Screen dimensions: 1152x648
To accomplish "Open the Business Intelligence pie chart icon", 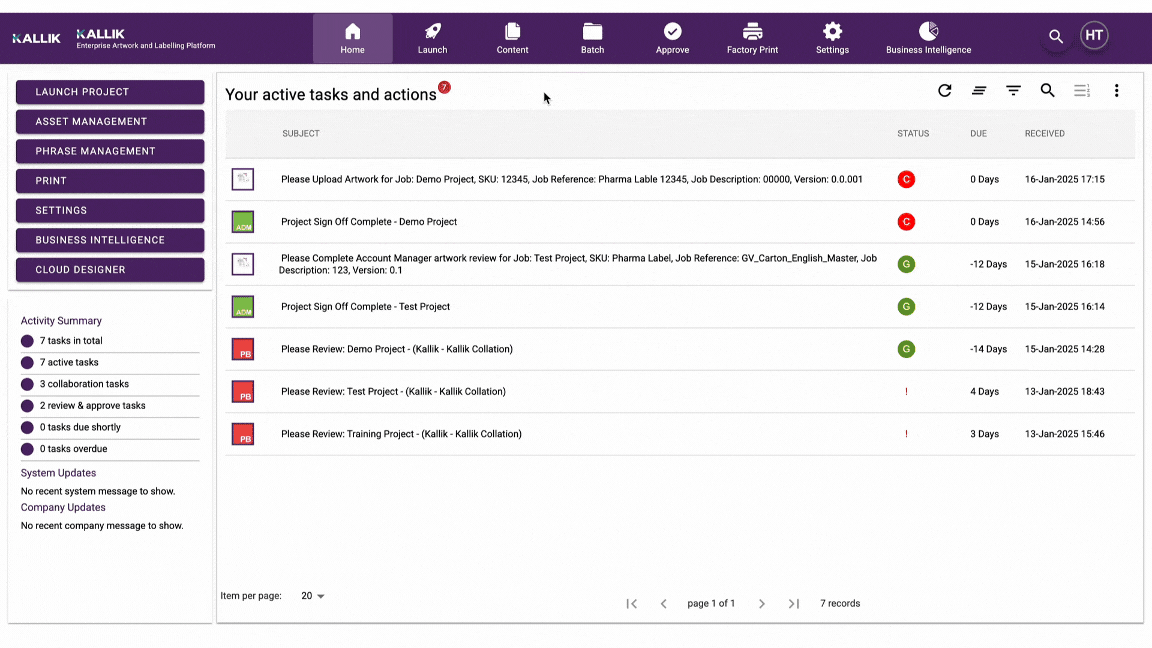I will (x=928, y=31).
